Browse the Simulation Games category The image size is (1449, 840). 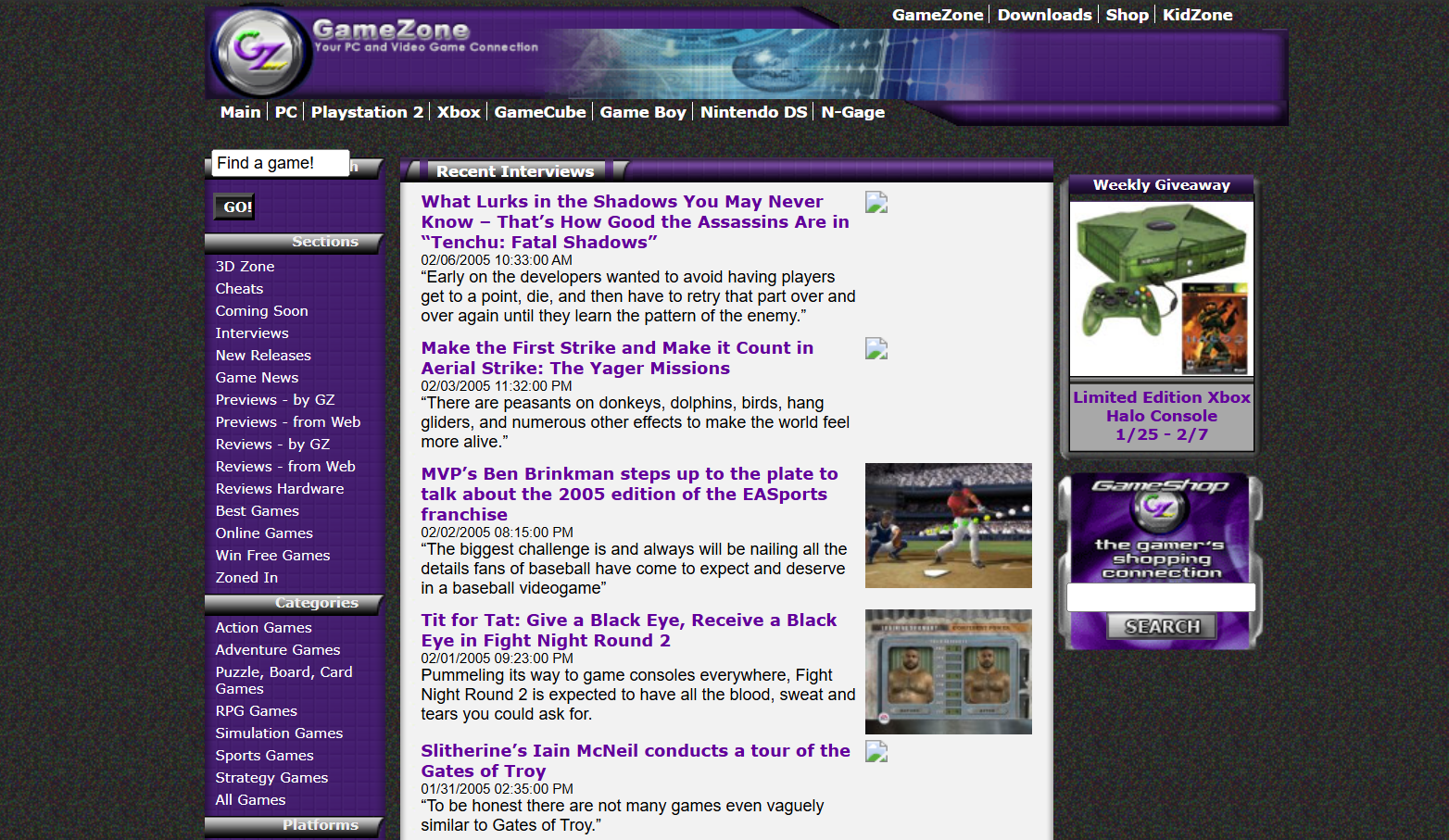tap(279, 733)
